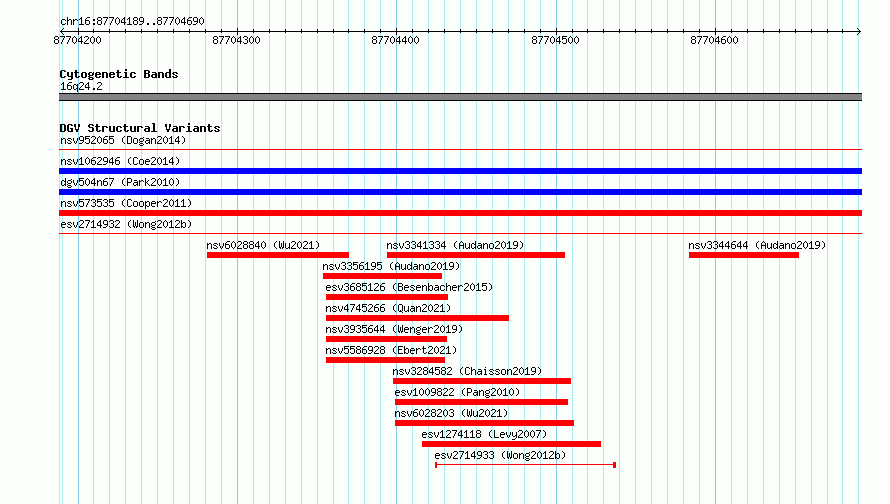The height and width of the screenshot is (504, 890).
Task: Open variant esv3685126 (Besenbacher2015) label
Action: (409, 287)
